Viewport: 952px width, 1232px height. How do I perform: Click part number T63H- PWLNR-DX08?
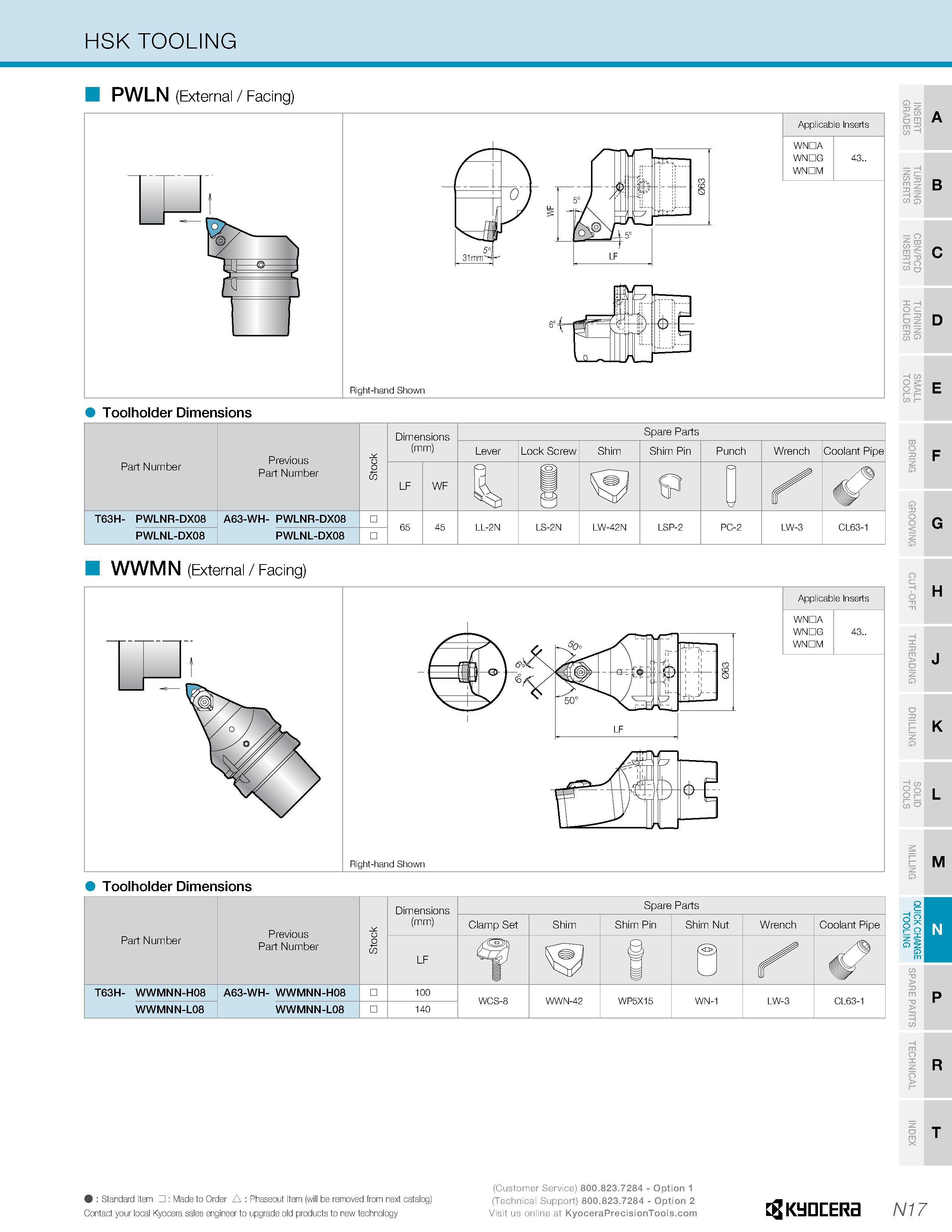click(150, 519)
